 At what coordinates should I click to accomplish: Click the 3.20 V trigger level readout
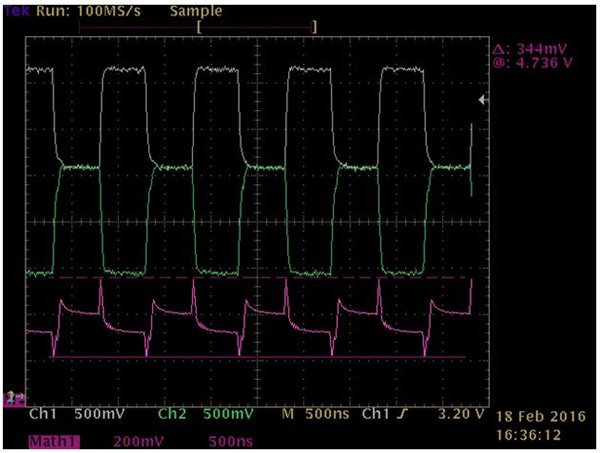(x=461, y=414)
